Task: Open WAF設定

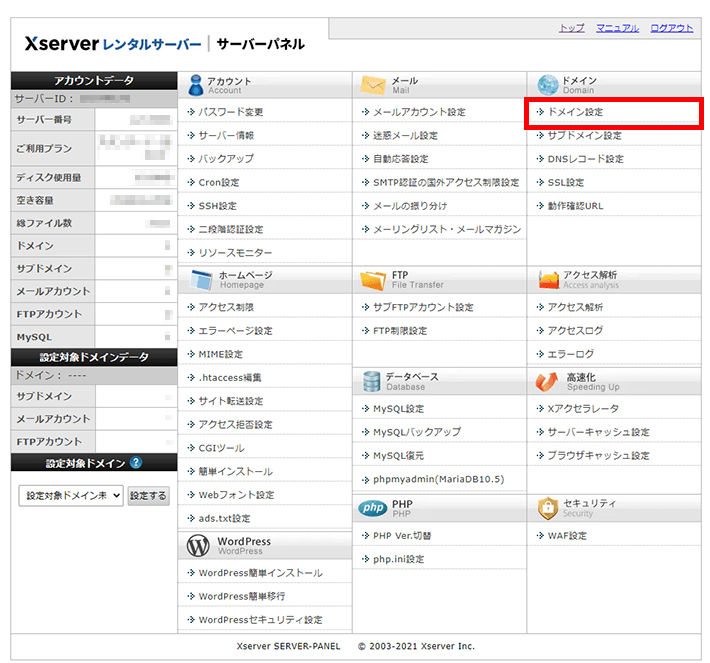Action: (x=567, y=536)
